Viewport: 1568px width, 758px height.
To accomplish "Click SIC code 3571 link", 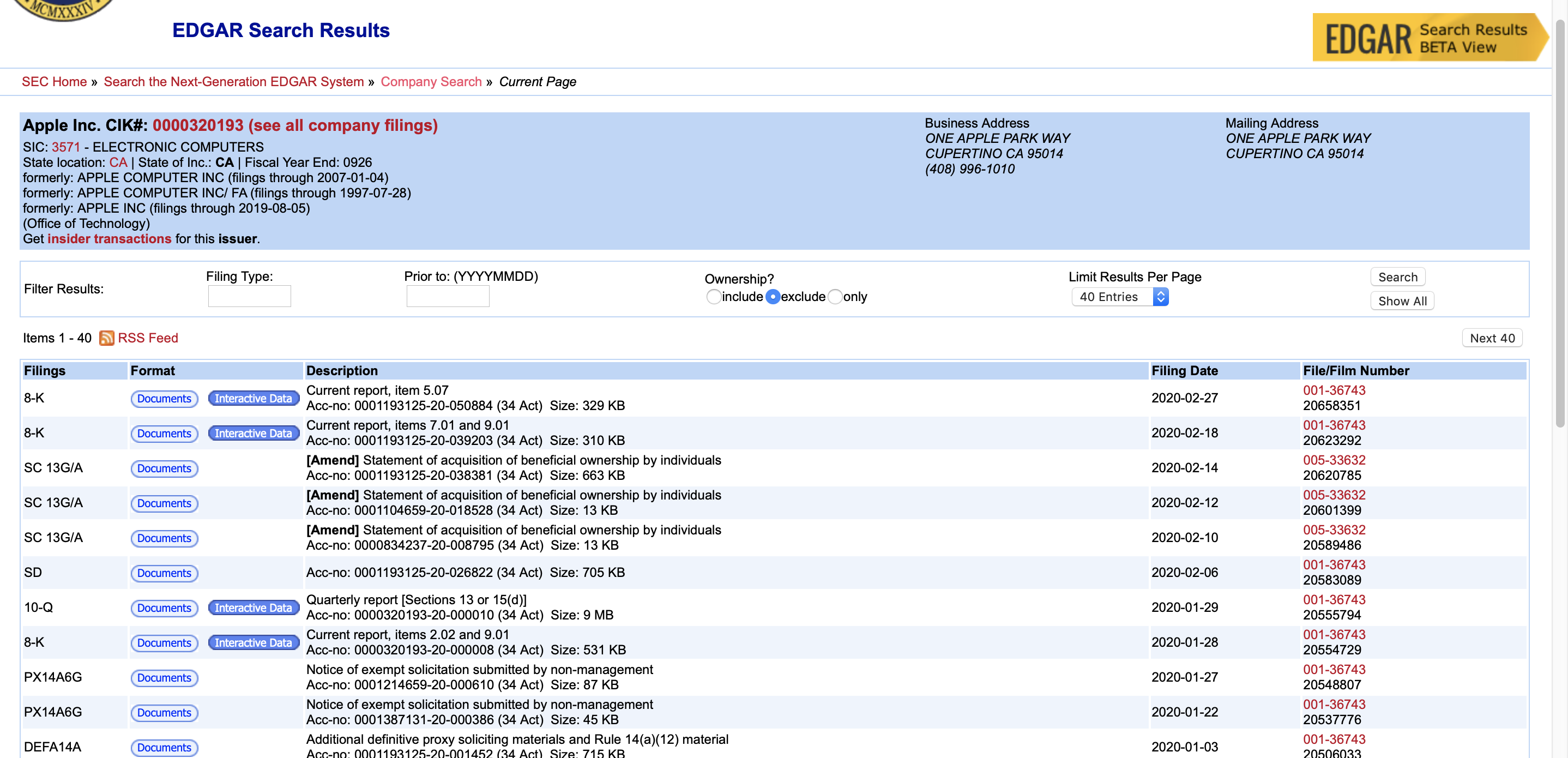I will tap(65, 147).
